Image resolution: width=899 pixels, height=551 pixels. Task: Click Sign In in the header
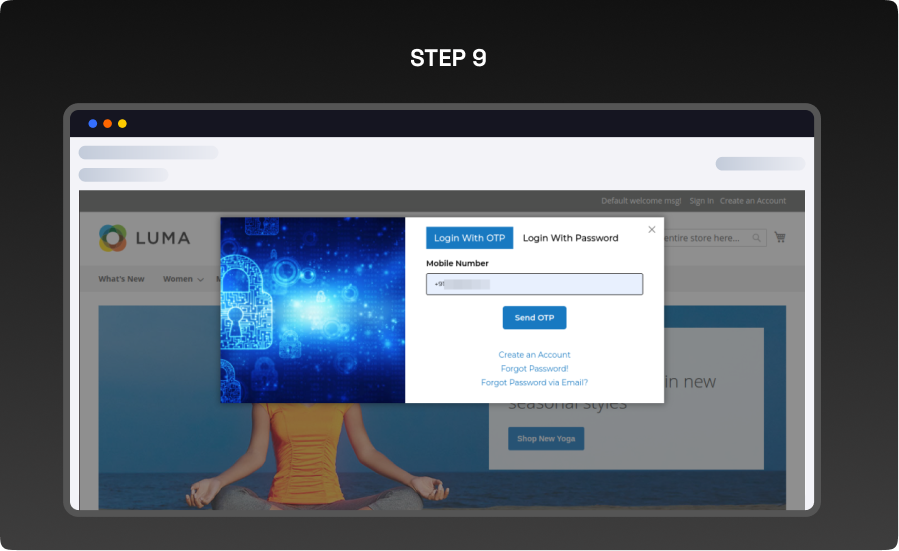(x=701, y=201)
